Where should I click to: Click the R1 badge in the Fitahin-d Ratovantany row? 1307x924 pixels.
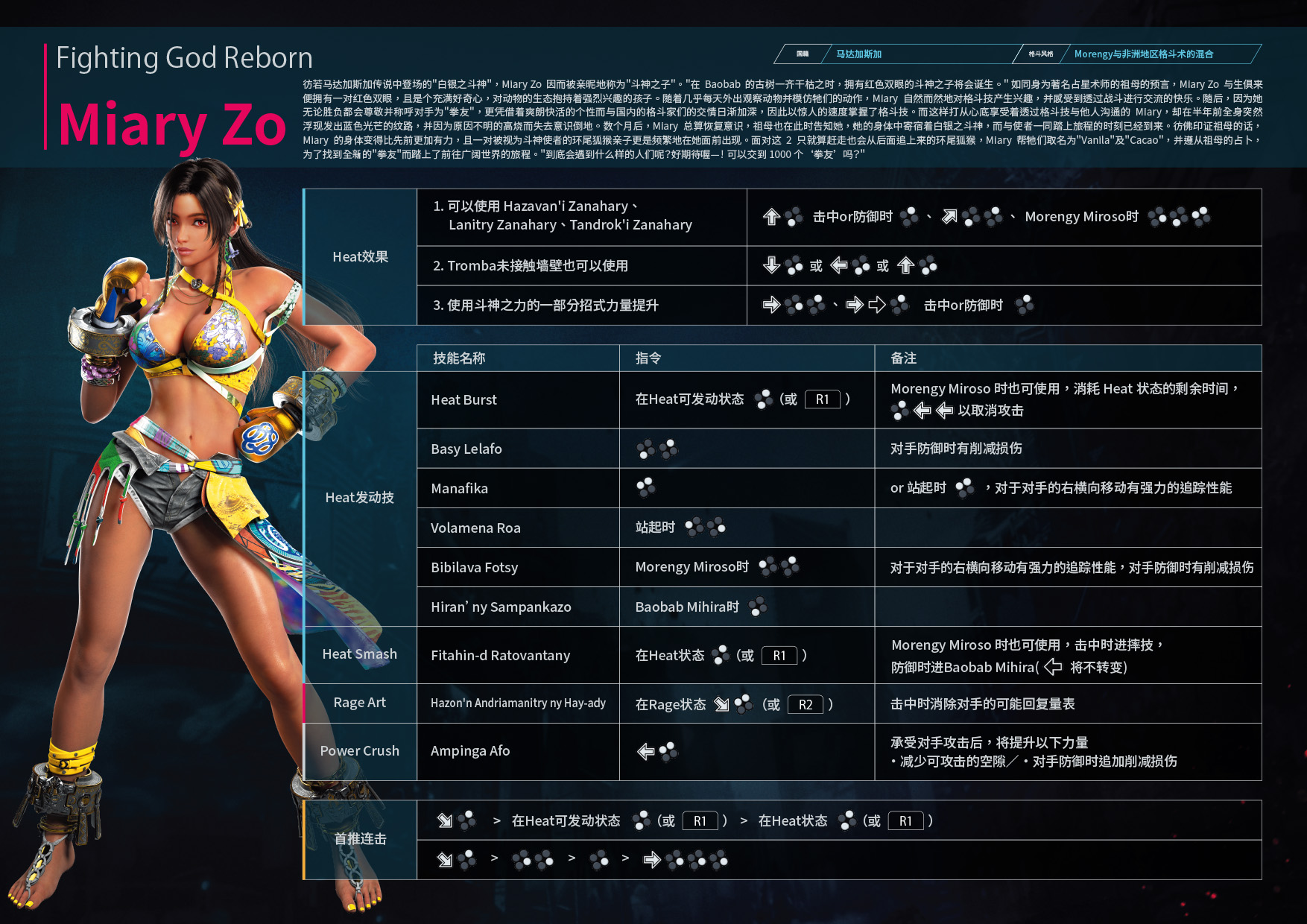coord(779,656)
